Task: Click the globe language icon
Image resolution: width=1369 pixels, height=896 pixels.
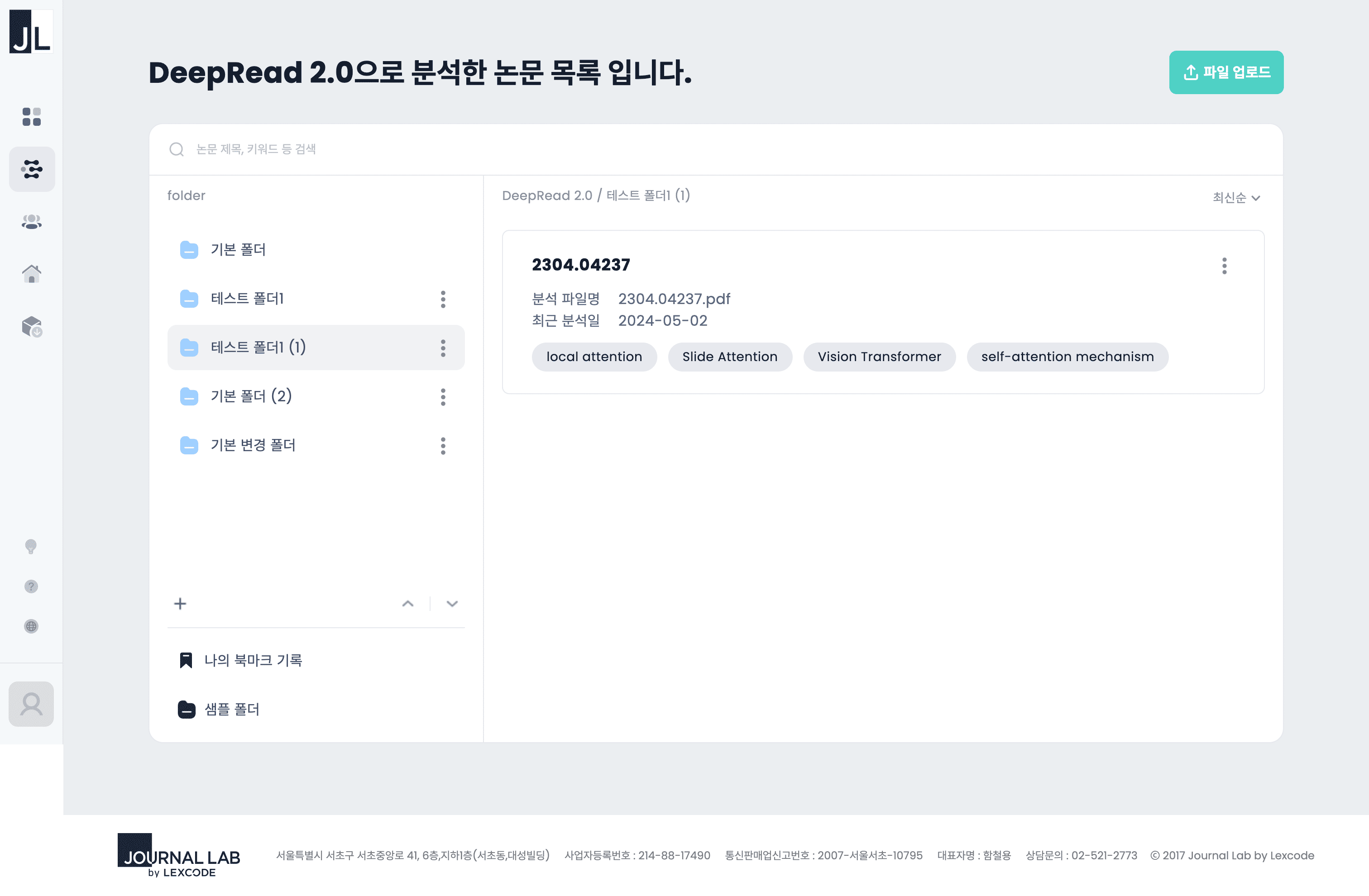Action: (31, 626)
